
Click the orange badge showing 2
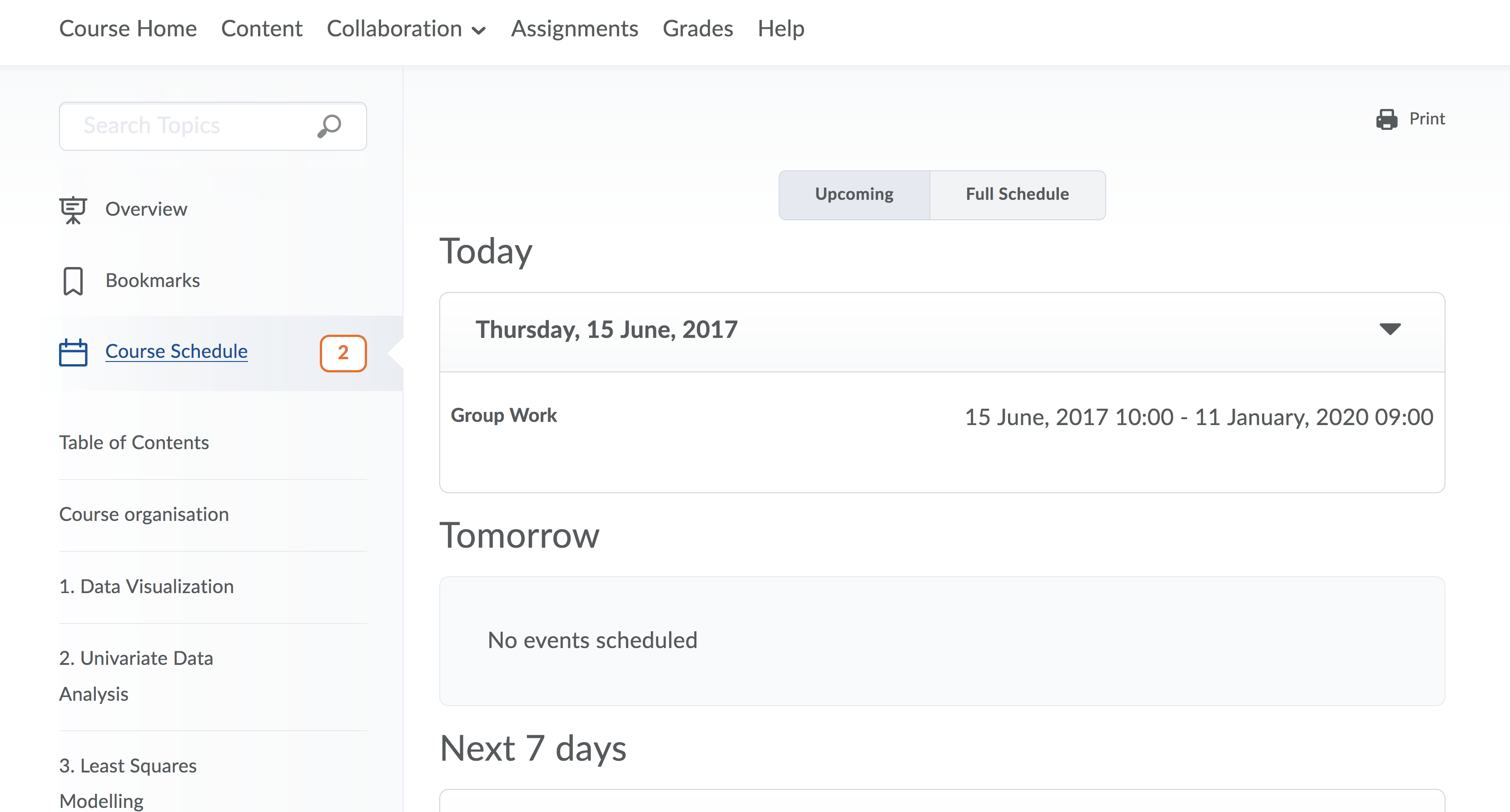(x=343, y=353)
